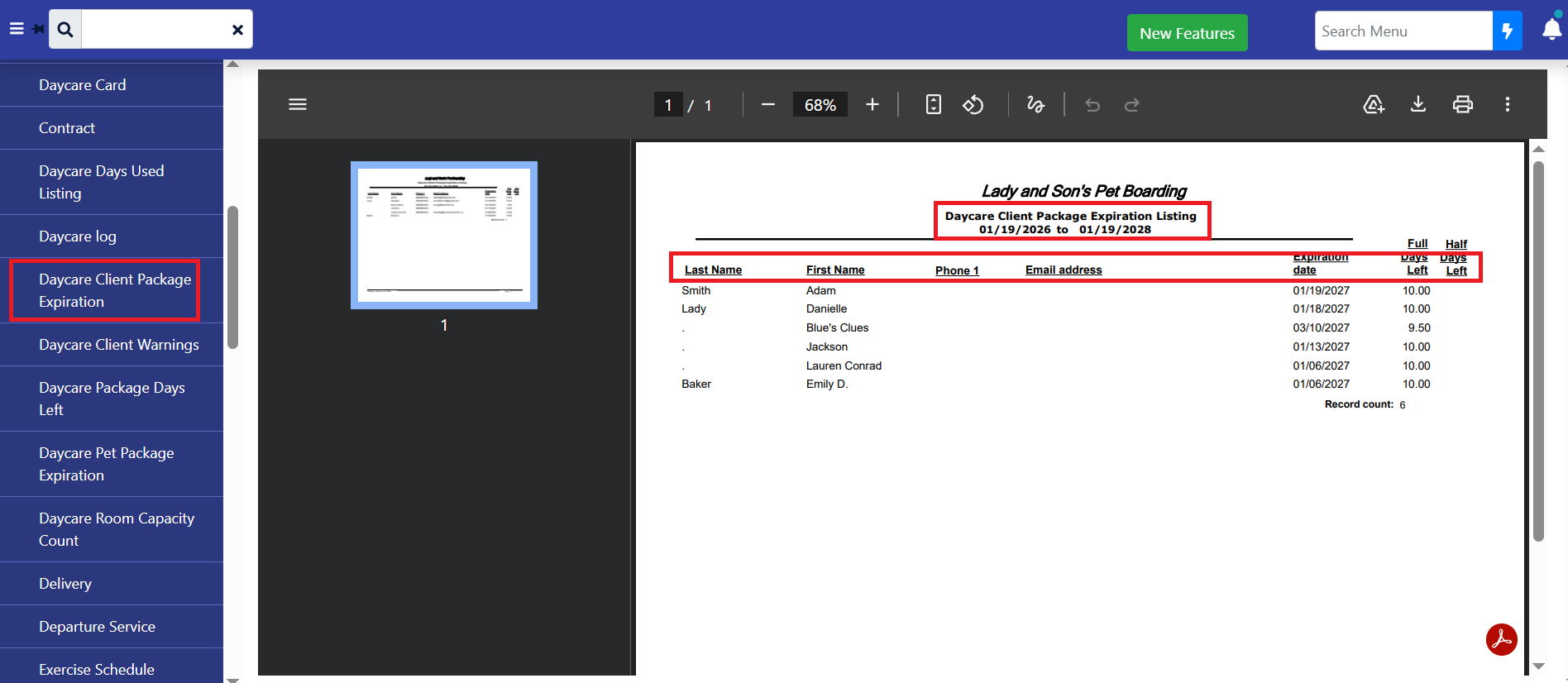The image size is (1568, 683).
Task: Click the lightning bolt search button
Action: point(1507,31)
